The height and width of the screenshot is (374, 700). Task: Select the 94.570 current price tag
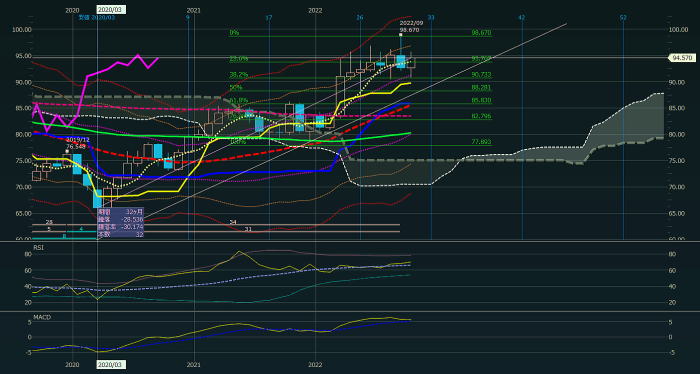(683, 58)
